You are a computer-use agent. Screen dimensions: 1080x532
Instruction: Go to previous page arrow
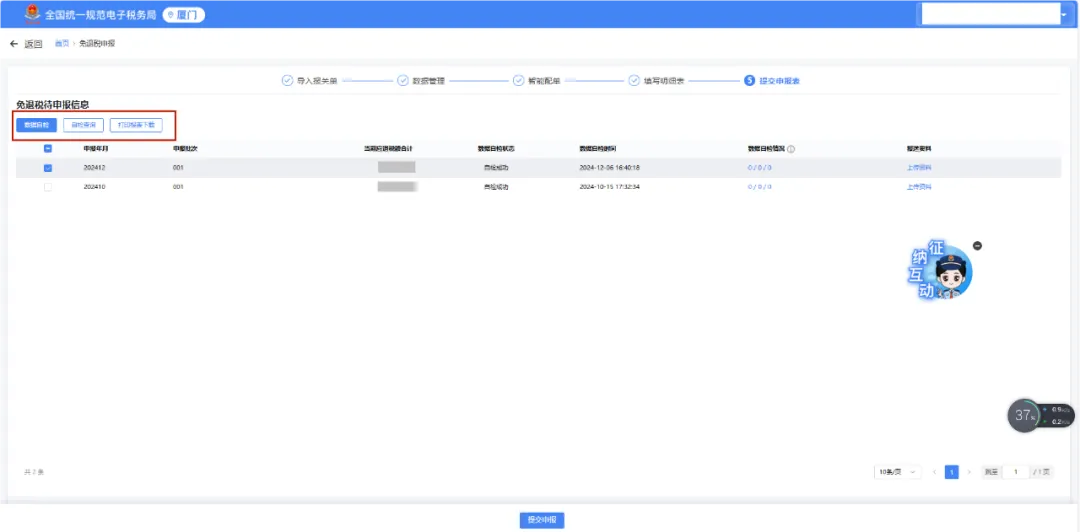(x=934, y=472)
